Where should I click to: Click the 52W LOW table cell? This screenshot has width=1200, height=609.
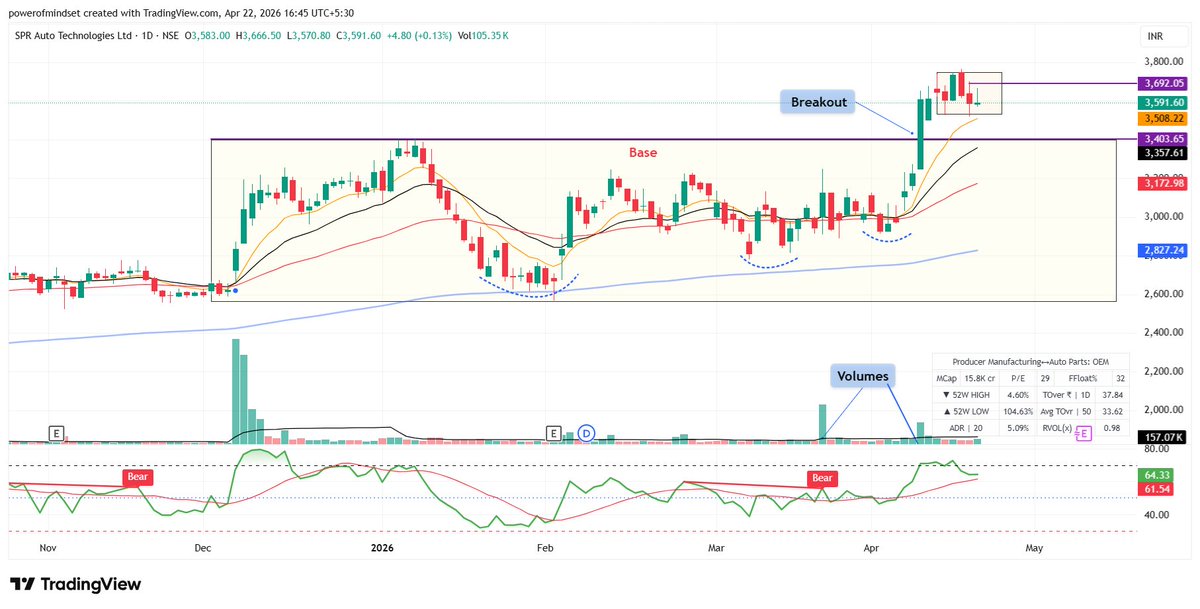tap(966, 411)
